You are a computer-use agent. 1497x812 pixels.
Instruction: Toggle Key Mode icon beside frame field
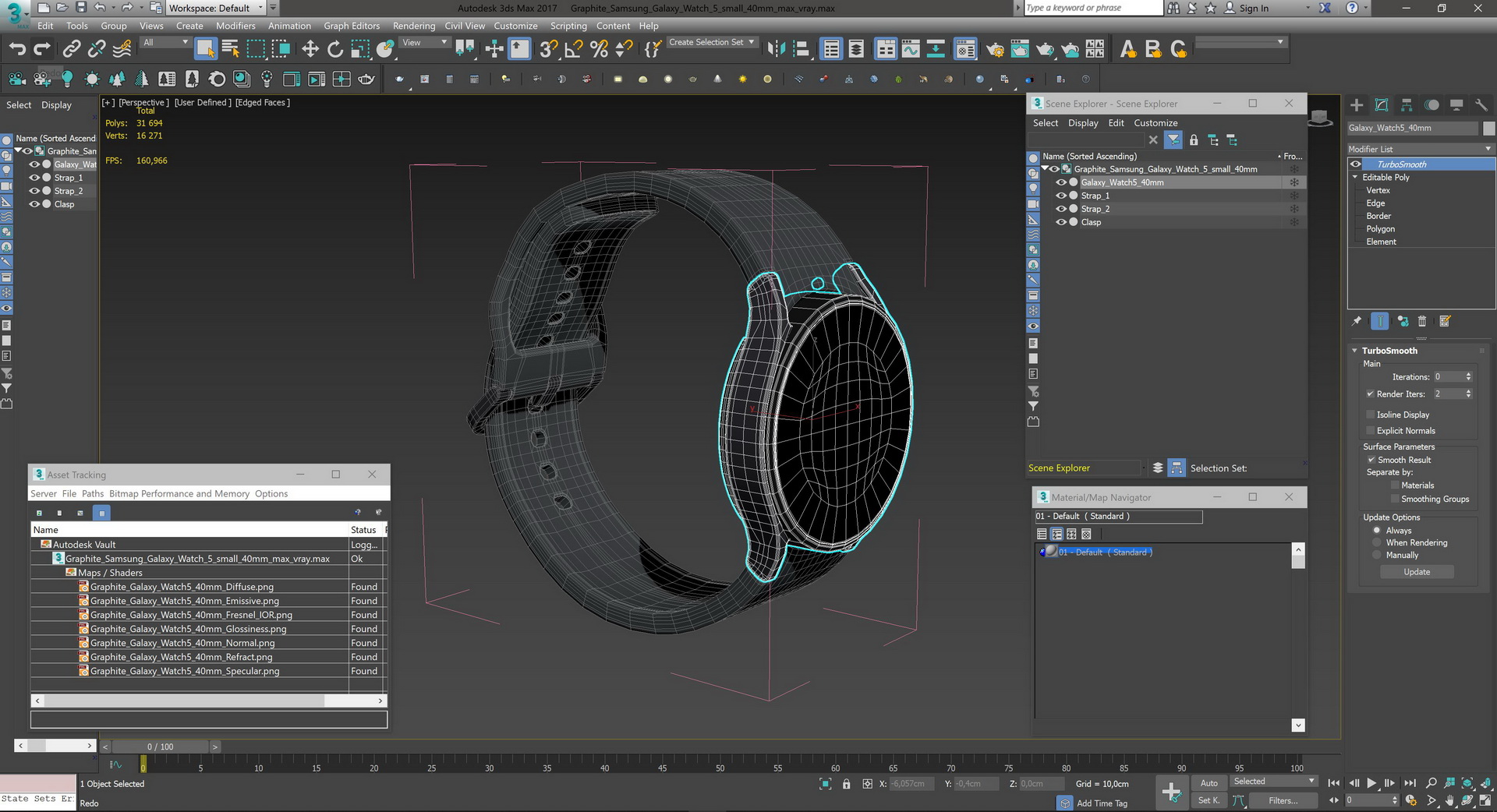point(1334,800)
